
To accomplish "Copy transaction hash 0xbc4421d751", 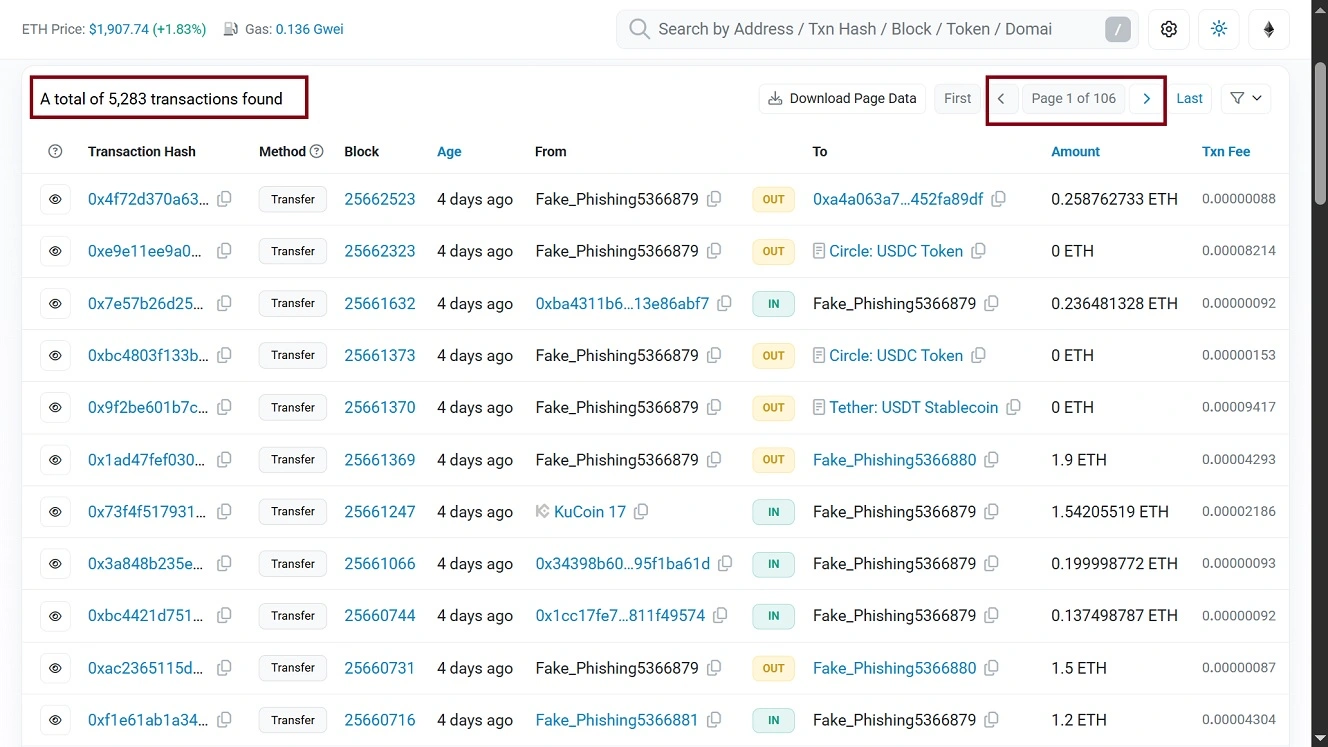I will click(224, 615).
